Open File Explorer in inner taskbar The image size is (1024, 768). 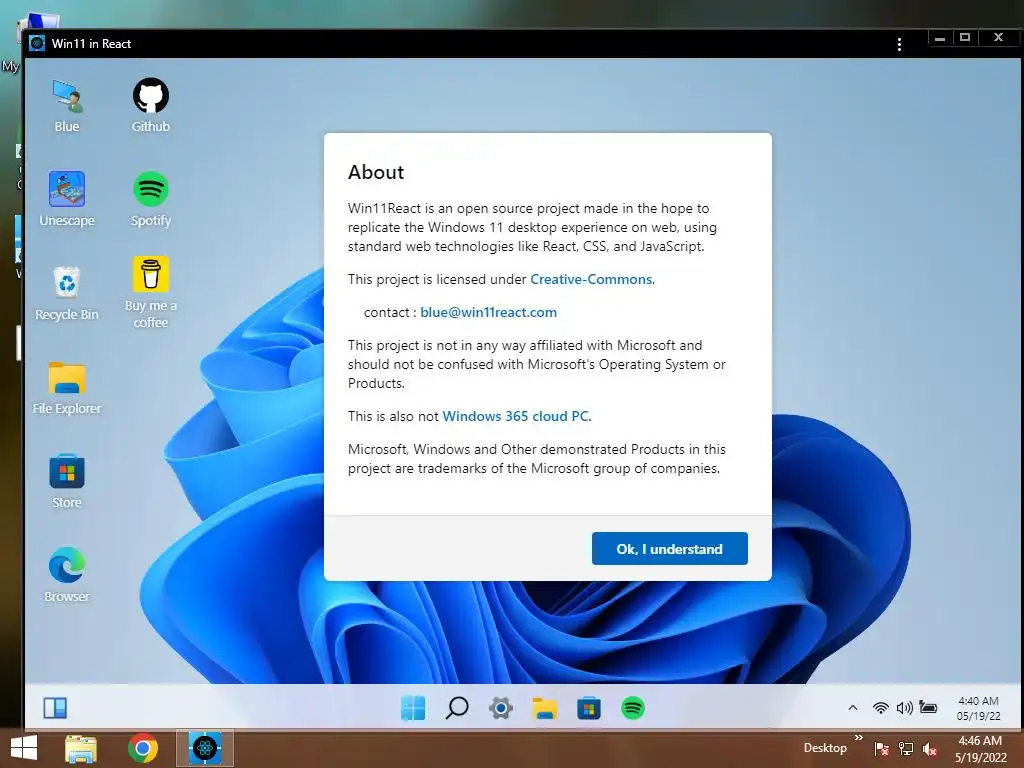coord(545,708)
